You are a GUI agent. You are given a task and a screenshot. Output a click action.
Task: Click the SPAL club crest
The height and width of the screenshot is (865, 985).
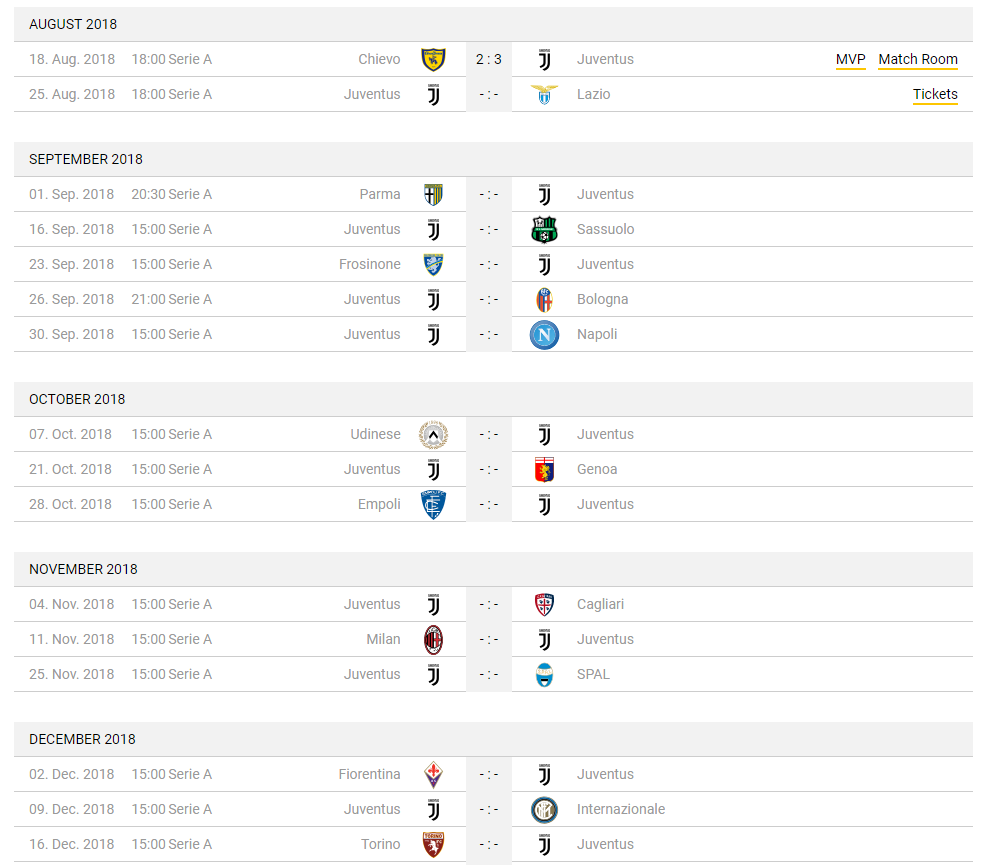coord(544,675)
